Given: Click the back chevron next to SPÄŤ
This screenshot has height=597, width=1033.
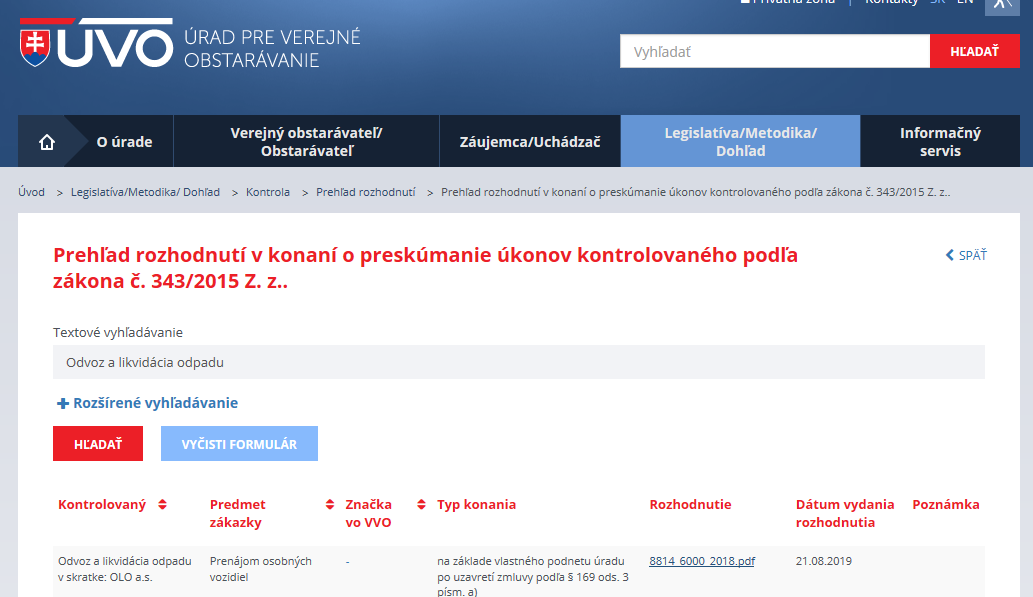Looking at the screenshot, I should [x=950, y=256].
